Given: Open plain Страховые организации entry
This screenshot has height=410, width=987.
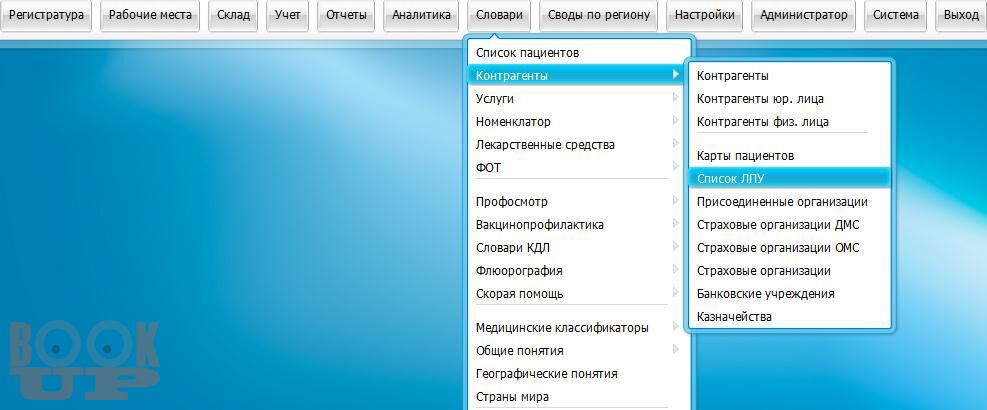Looking at the screenshot, I should click(790, 271).
